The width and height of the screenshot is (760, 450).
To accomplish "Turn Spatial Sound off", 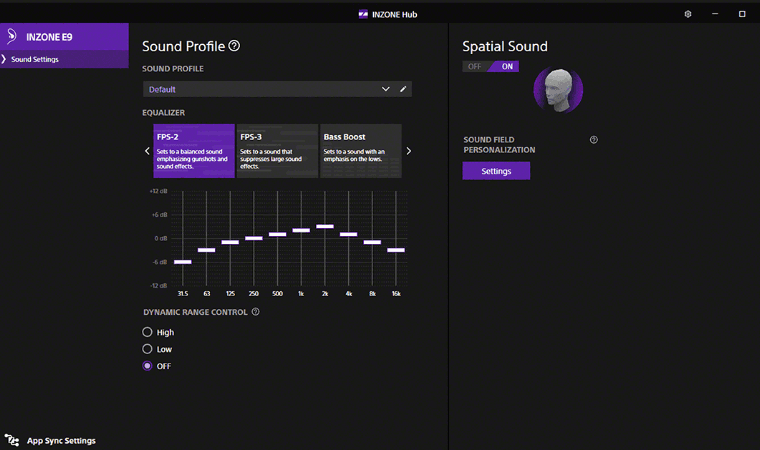I will [475, 67].
